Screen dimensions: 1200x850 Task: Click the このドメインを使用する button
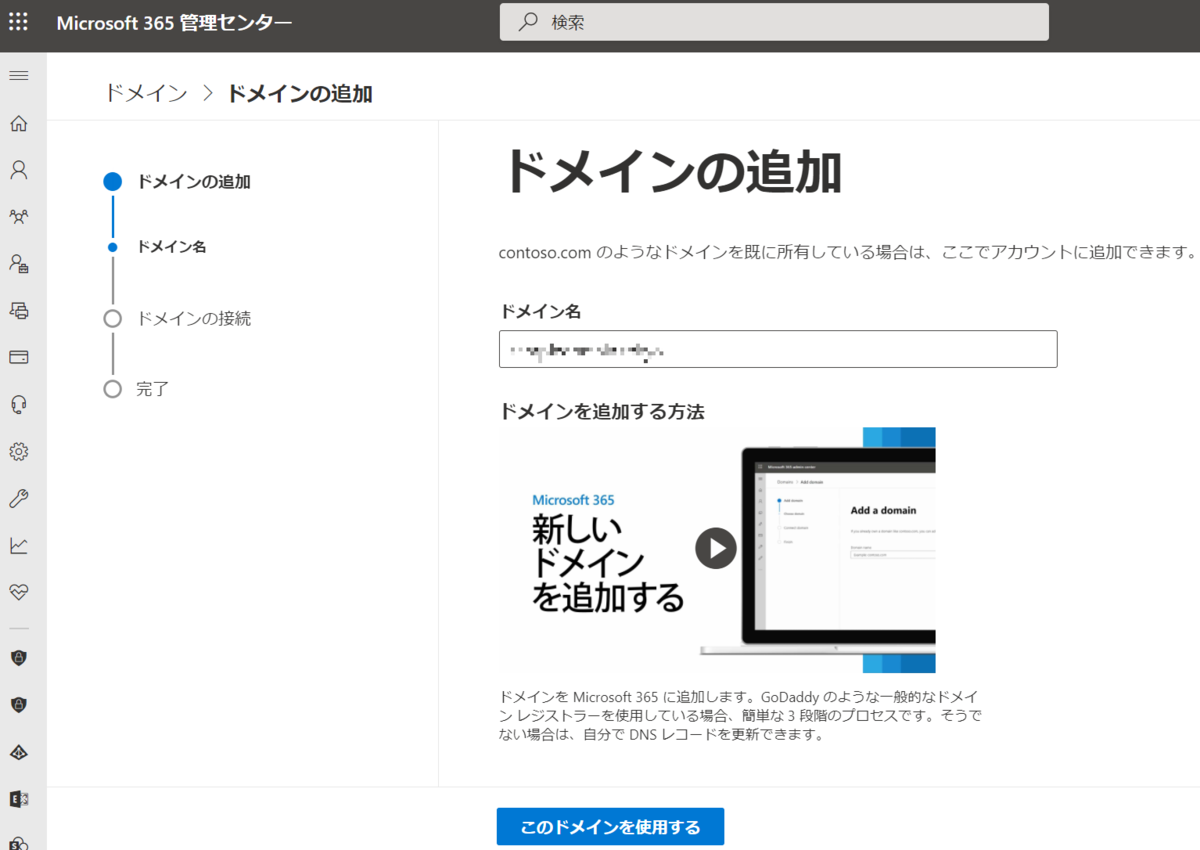610,827
